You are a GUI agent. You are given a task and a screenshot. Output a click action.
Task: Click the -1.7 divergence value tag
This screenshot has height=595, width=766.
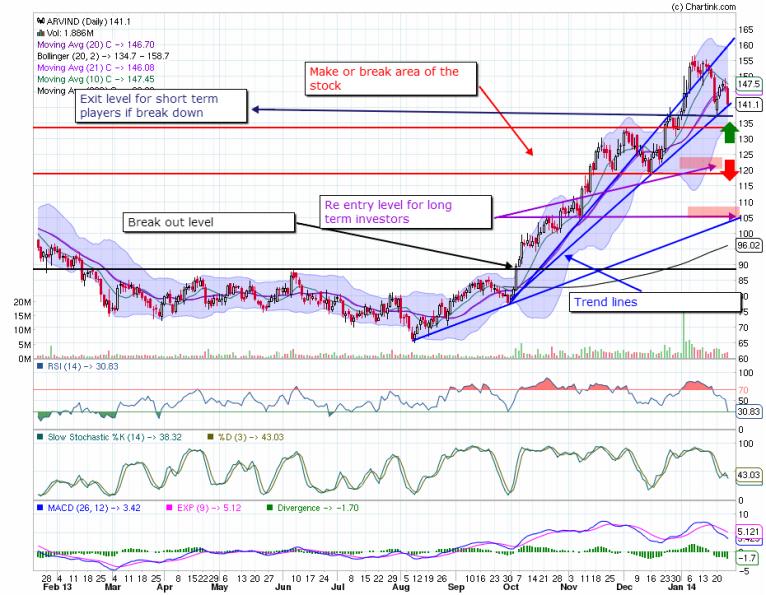click(x=749, y=558)
